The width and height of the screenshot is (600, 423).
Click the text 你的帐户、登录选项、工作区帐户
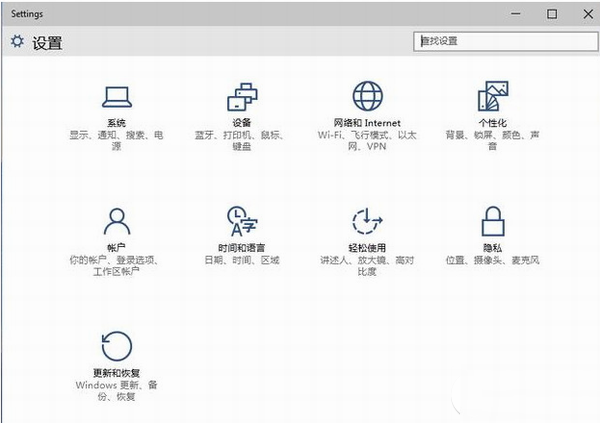click(114, 266)
